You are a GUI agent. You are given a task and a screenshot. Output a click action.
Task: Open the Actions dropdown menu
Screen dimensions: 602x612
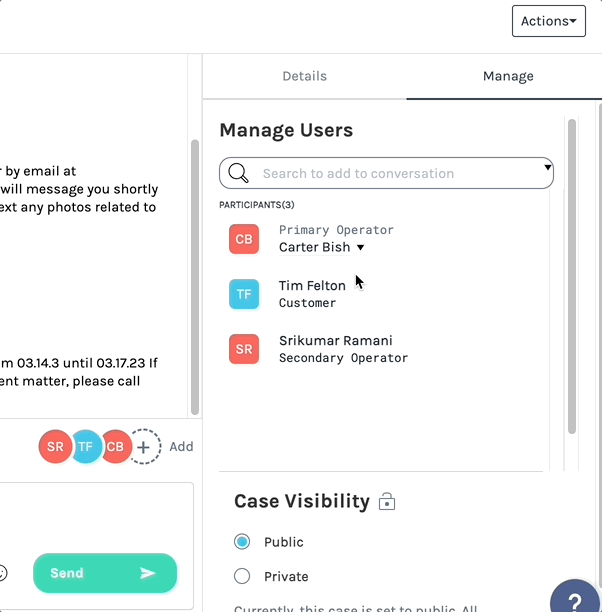click(x=548, y=21)
